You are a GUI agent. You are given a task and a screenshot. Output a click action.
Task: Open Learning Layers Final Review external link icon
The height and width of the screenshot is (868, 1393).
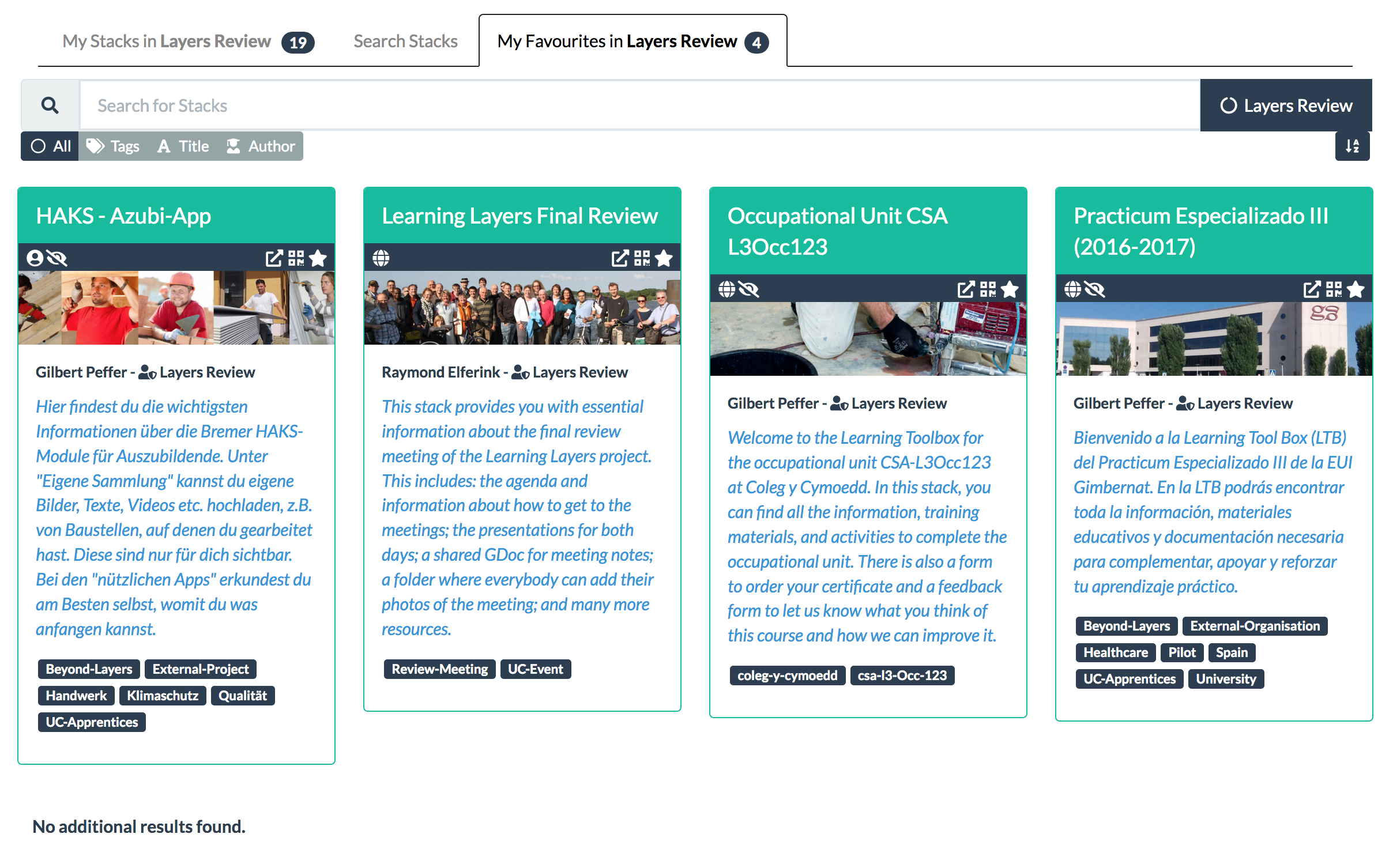coord(620,258)
